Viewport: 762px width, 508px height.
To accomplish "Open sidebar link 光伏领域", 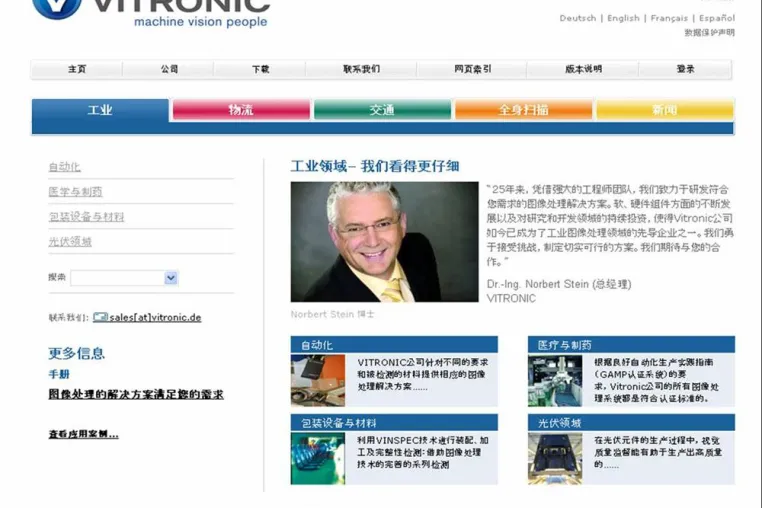I will 70,242.
